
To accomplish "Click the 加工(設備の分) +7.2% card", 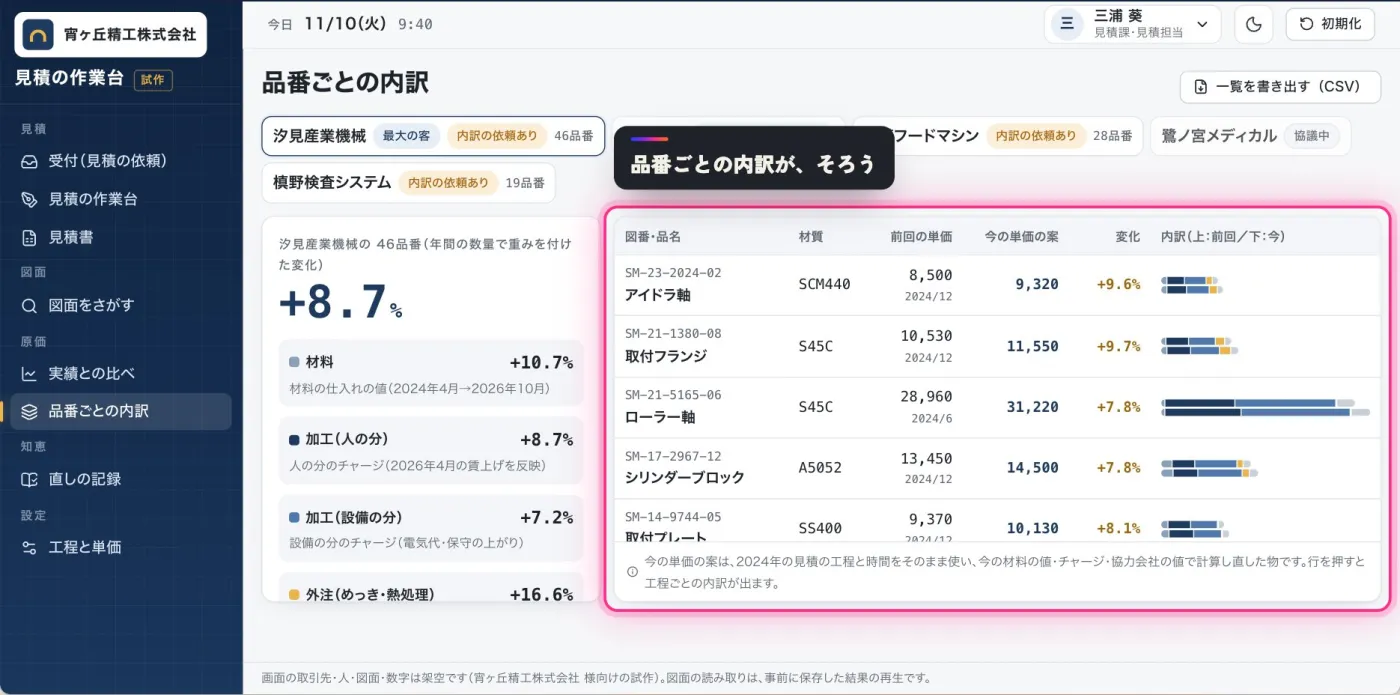I will click(431, 528).
